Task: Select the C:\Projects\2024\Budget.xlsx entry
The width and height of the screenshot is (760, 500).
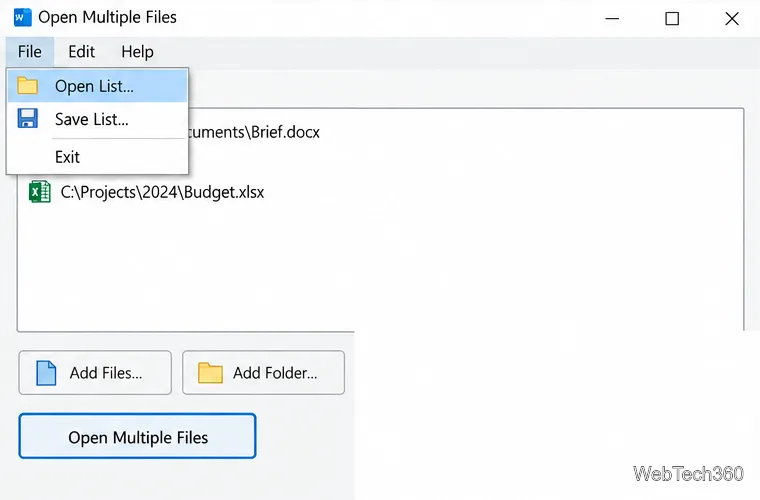Action: click(x=162, y=192)
